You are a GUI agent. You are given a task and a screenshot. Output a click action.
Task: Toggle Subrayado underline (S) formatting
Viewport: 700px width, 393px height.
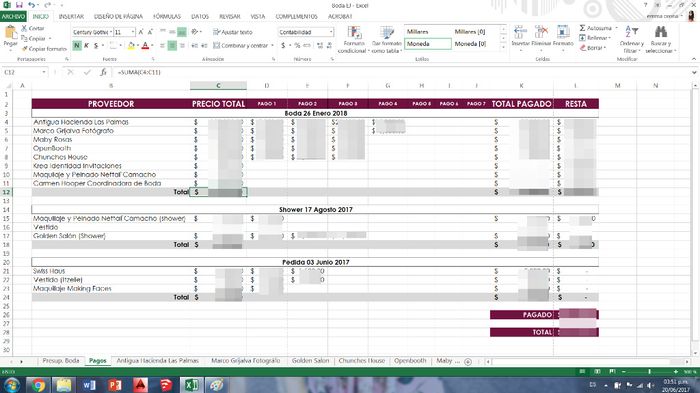(x=96, y=46)
